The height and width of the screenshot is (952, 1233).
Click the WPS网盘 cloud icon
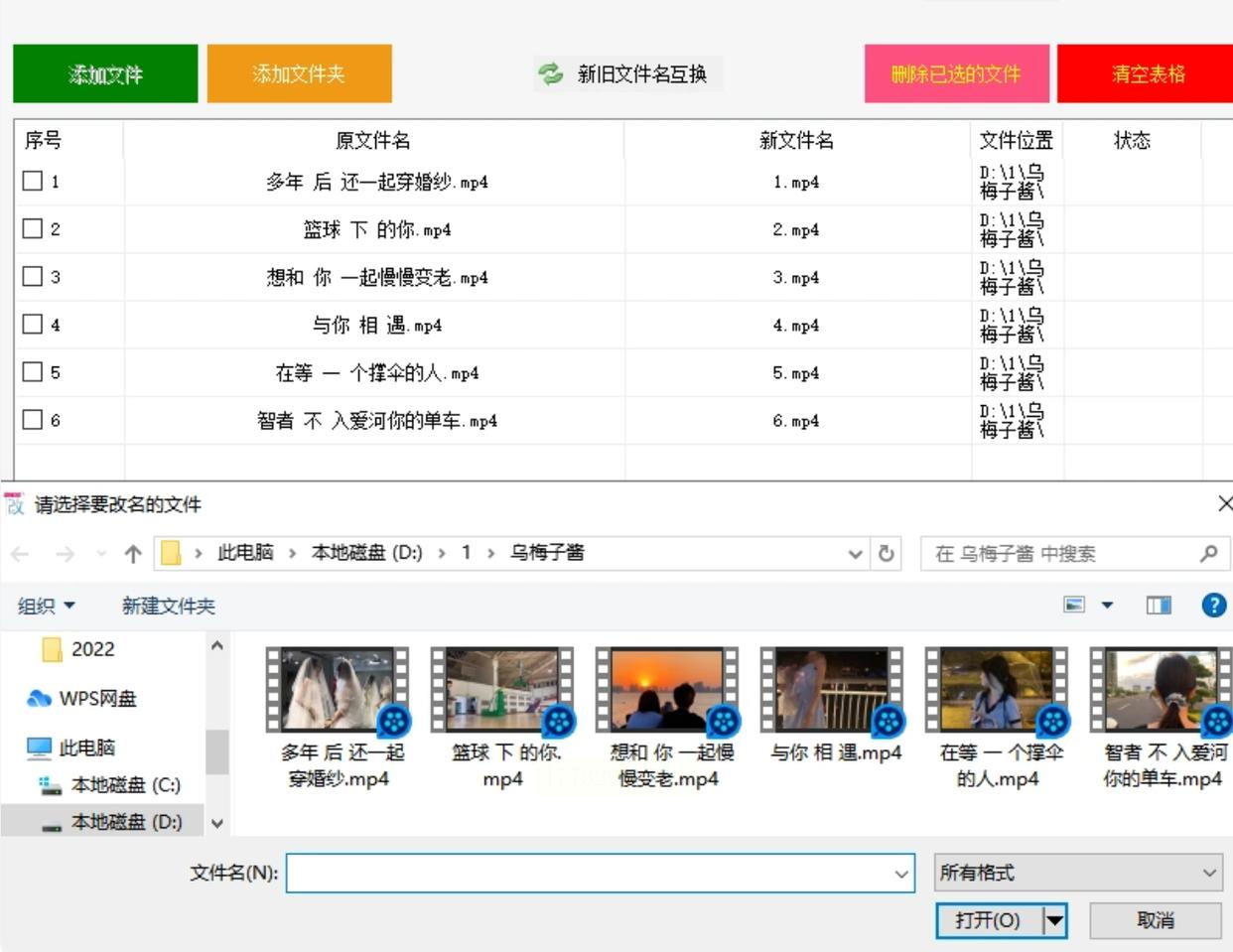pos(39,698)
